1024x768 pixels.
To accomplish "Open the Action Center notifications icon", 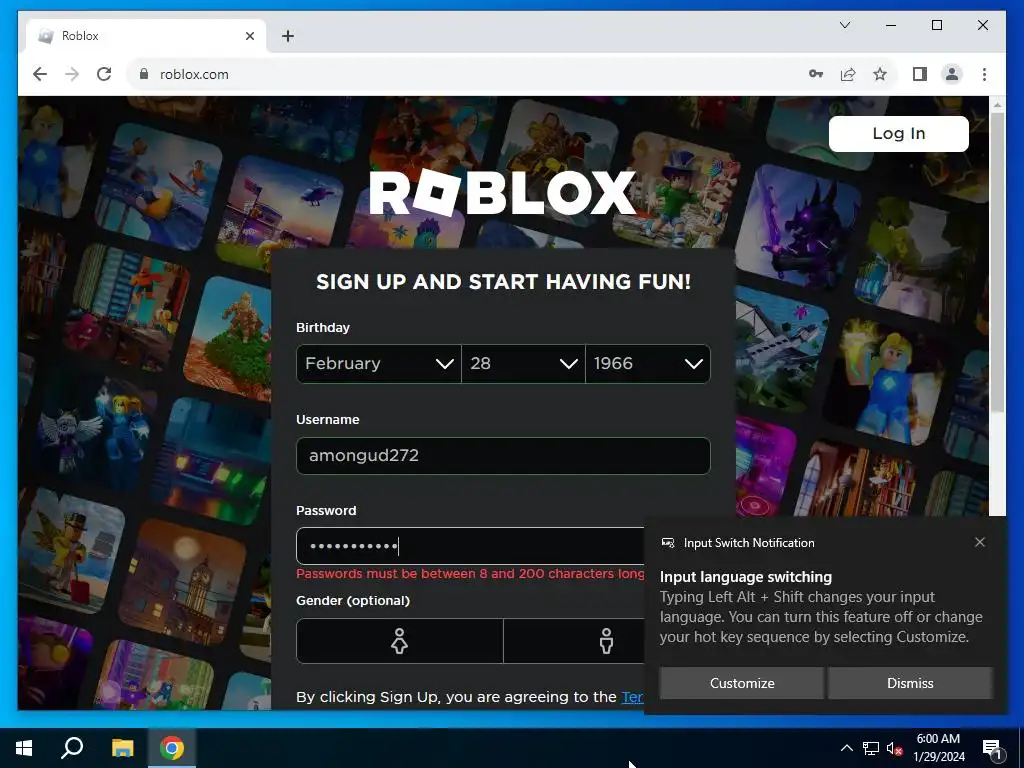I will click(x=992, y=748).
